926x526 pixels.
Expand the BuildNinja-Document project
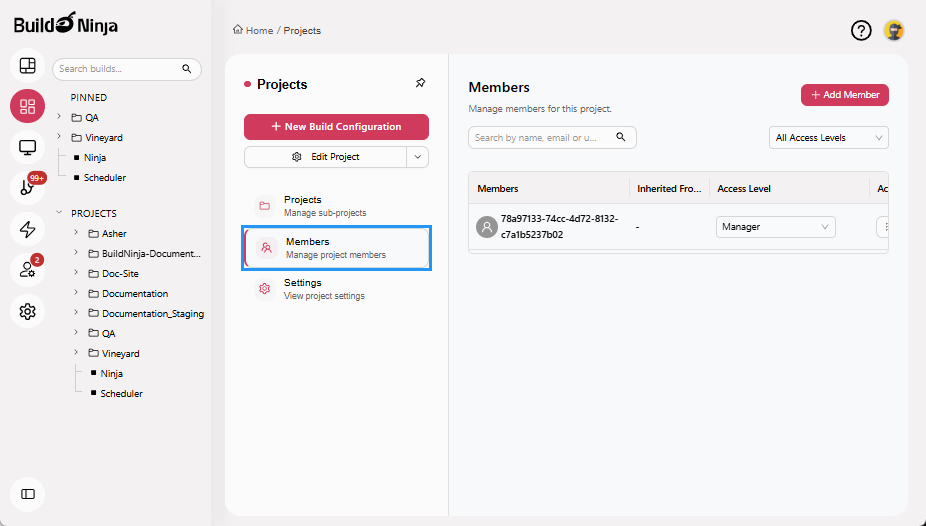(x=76, y=253)
